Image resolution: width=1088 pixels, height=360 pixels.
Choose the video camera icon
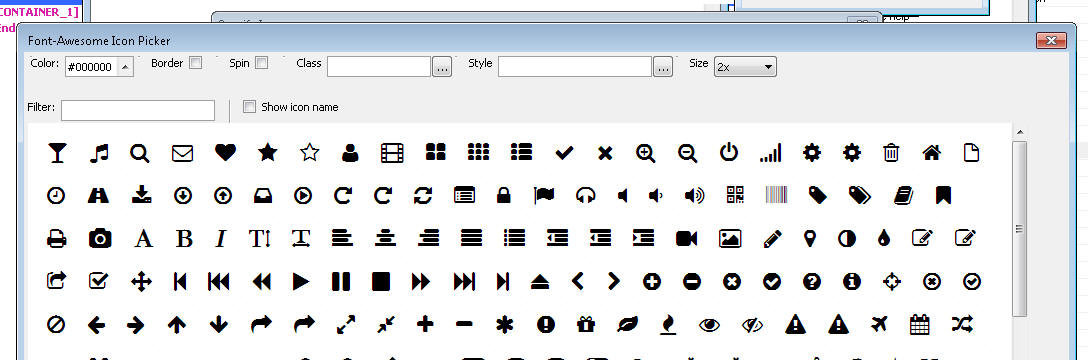pyautogui.click(x=686, y=239)
